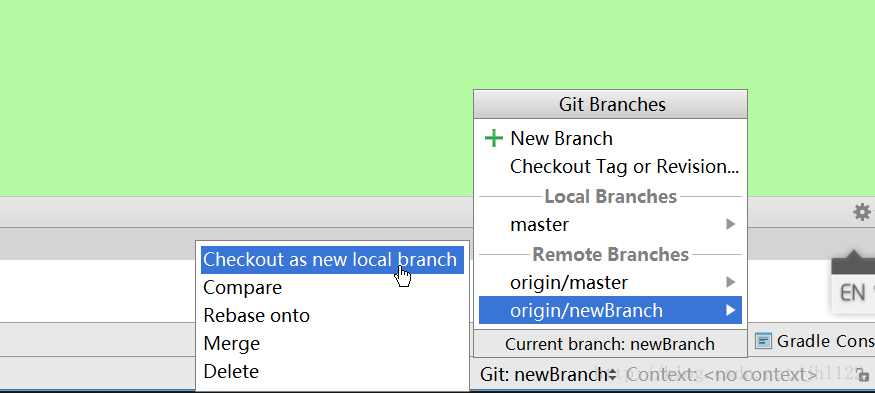Viewport: 875px width, 393px height.
Task: Open the settings gear icon
Action: point(862,212)
